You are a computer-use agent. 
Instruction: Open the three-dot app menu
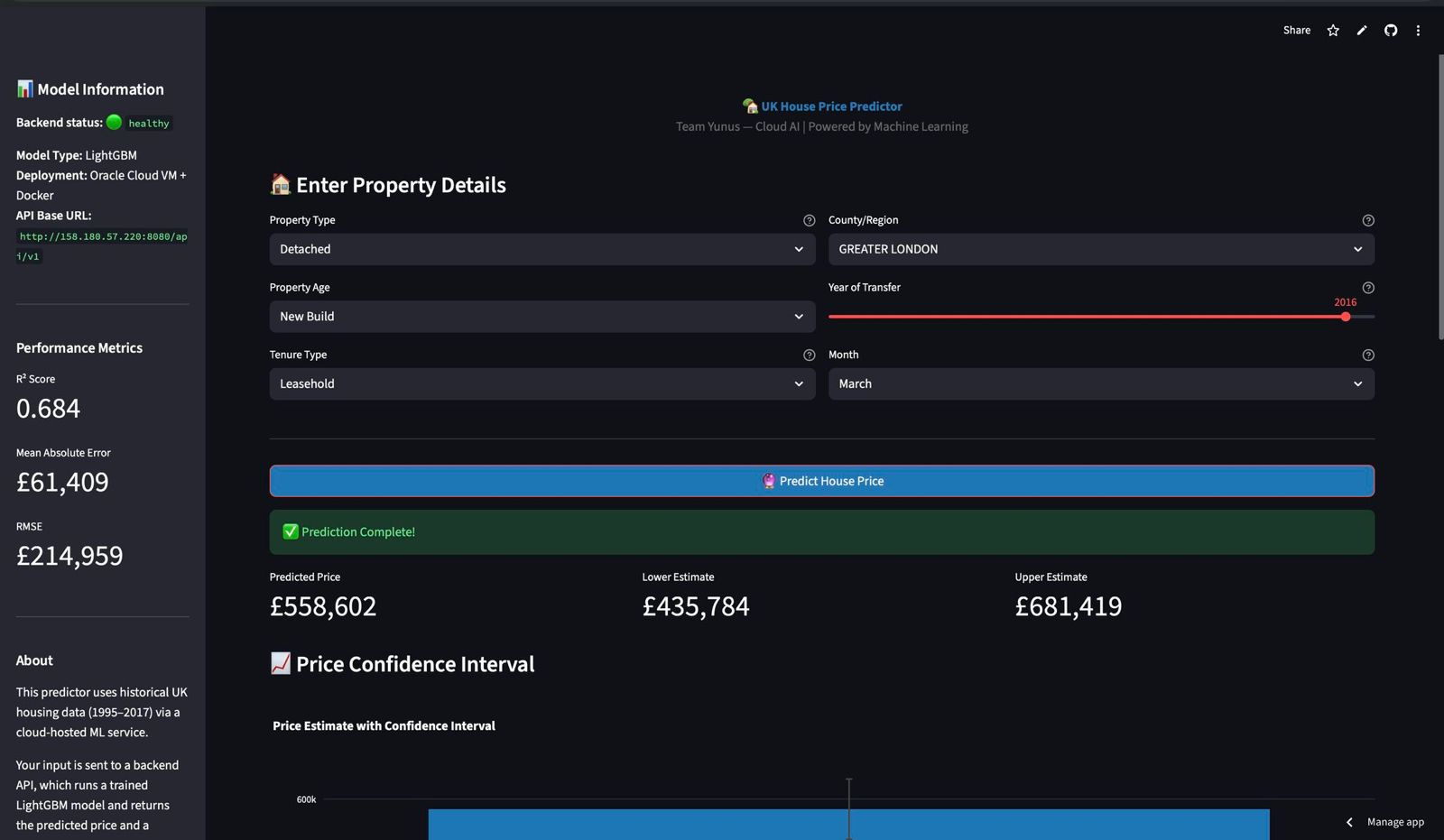click(x=1418, y=31)
